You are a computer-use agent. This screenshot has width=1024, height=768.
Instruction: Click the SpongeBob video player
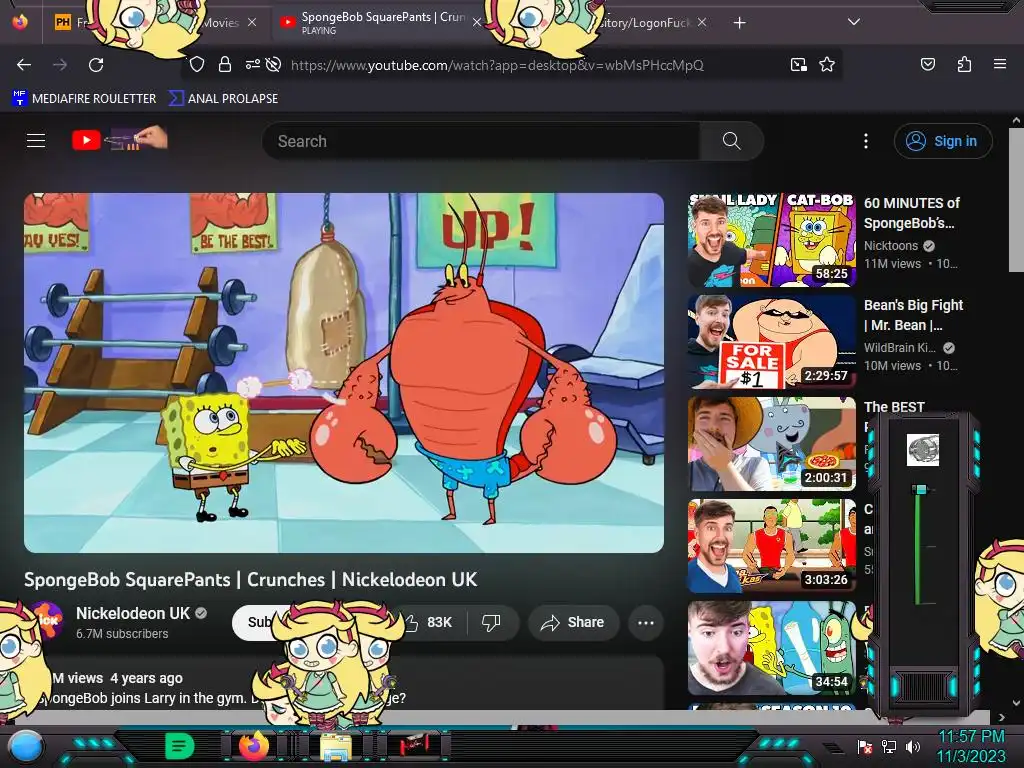coord(344,373)
